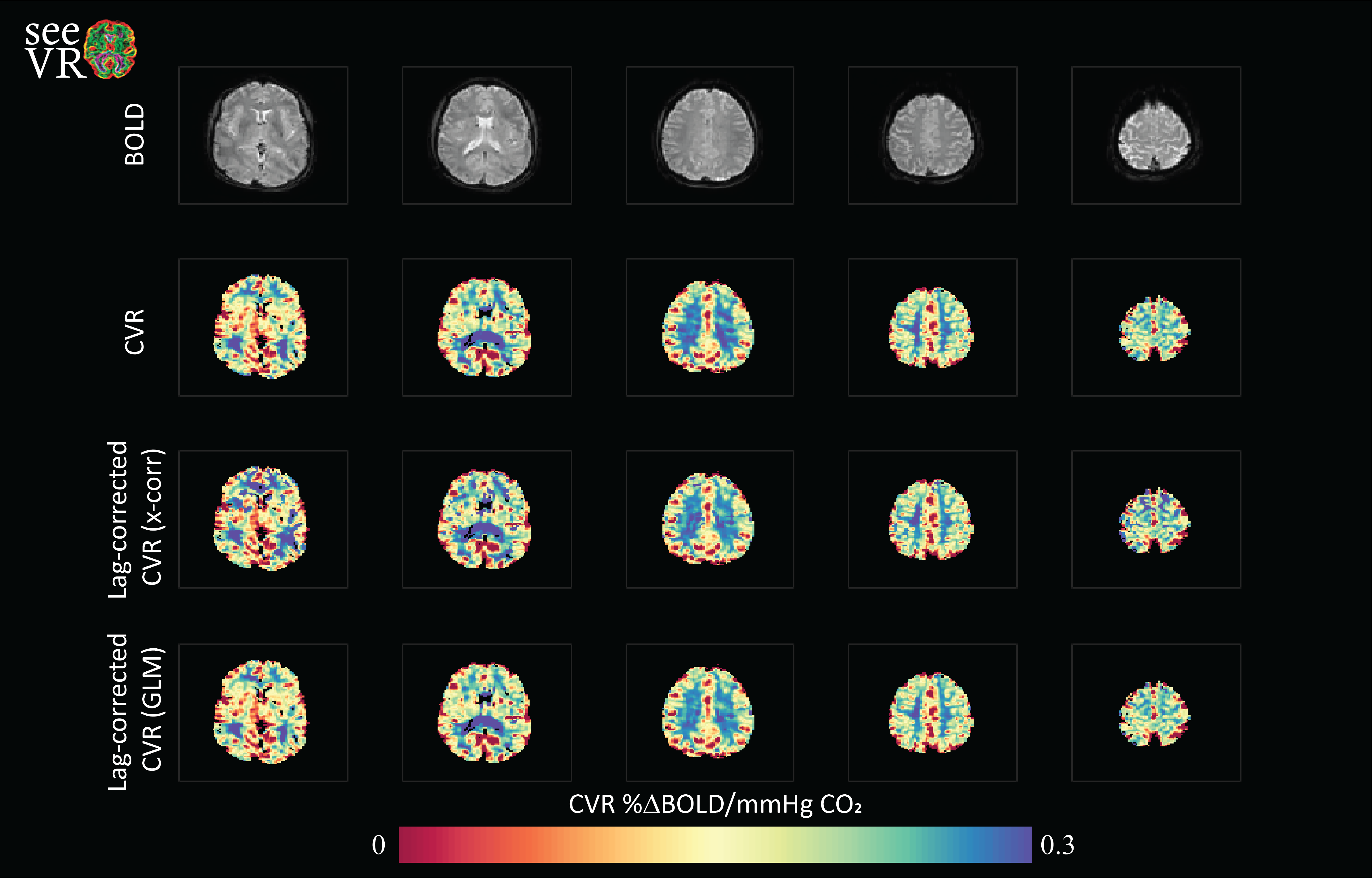
Task: Click the seeVR brain logo icon
Action: pos(111,49)
